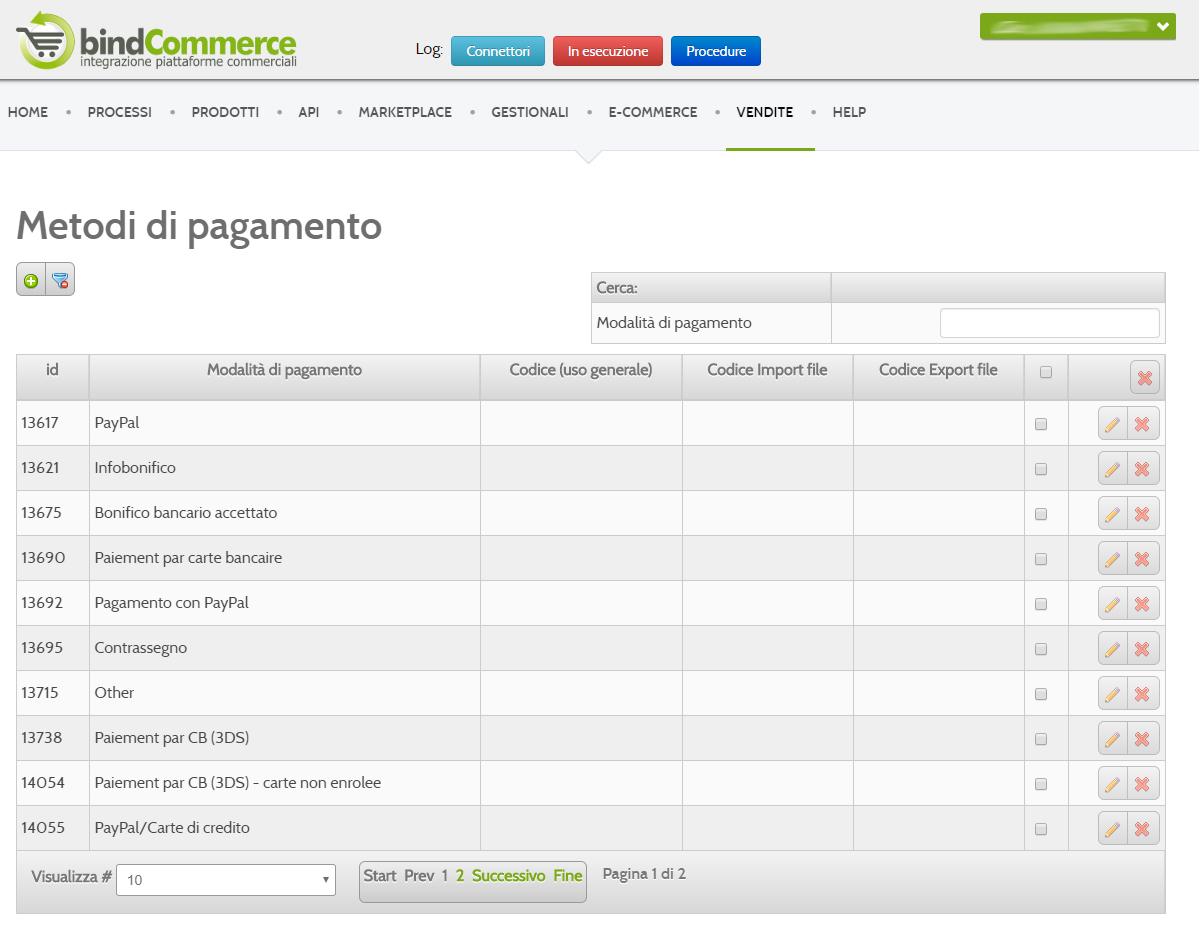Check Pagamento con PayPal checkbox

tap(1041, 604)
